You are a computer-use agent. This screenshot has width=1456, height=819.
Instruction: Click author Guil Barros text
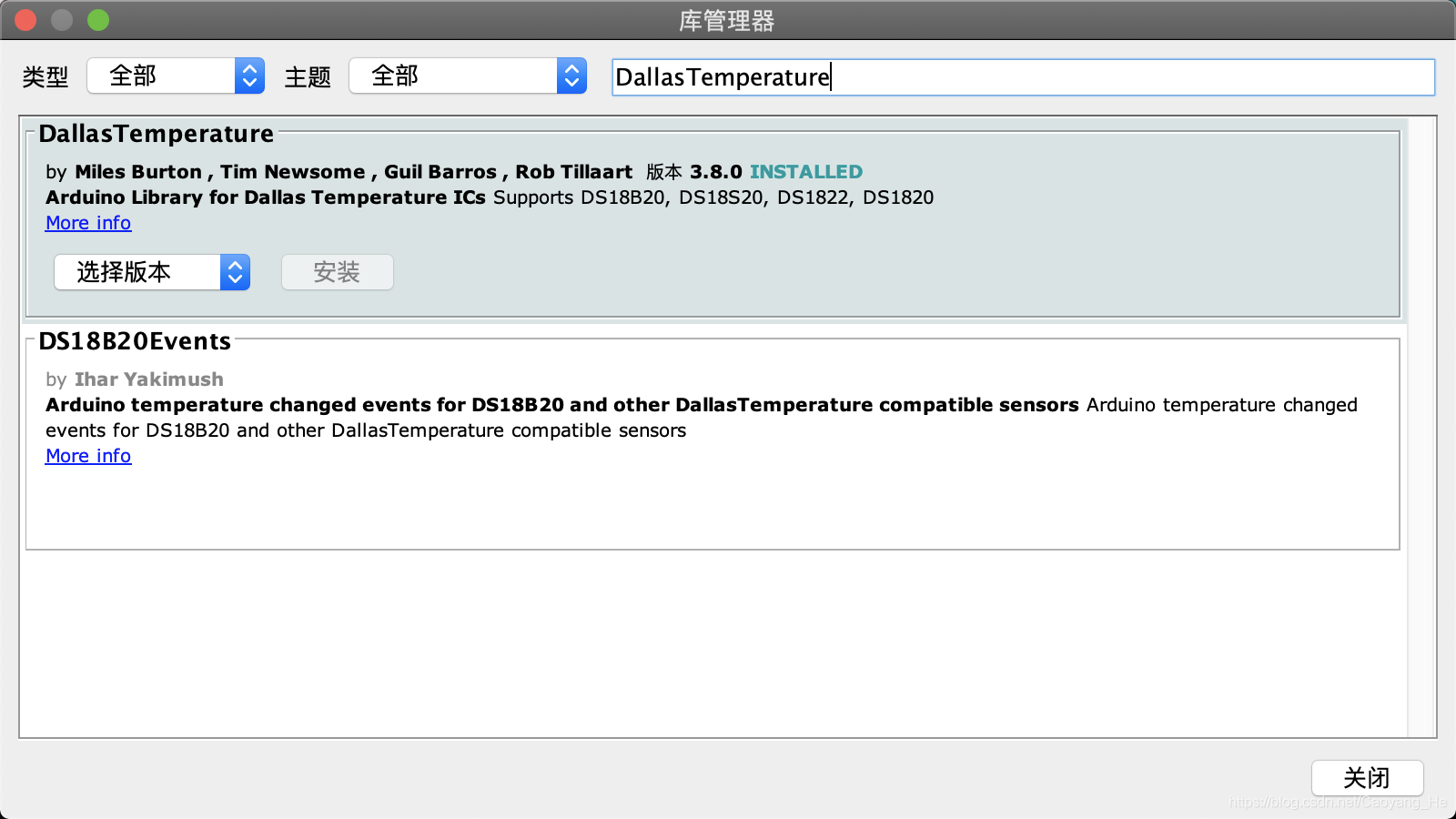(x=440, y=172)
